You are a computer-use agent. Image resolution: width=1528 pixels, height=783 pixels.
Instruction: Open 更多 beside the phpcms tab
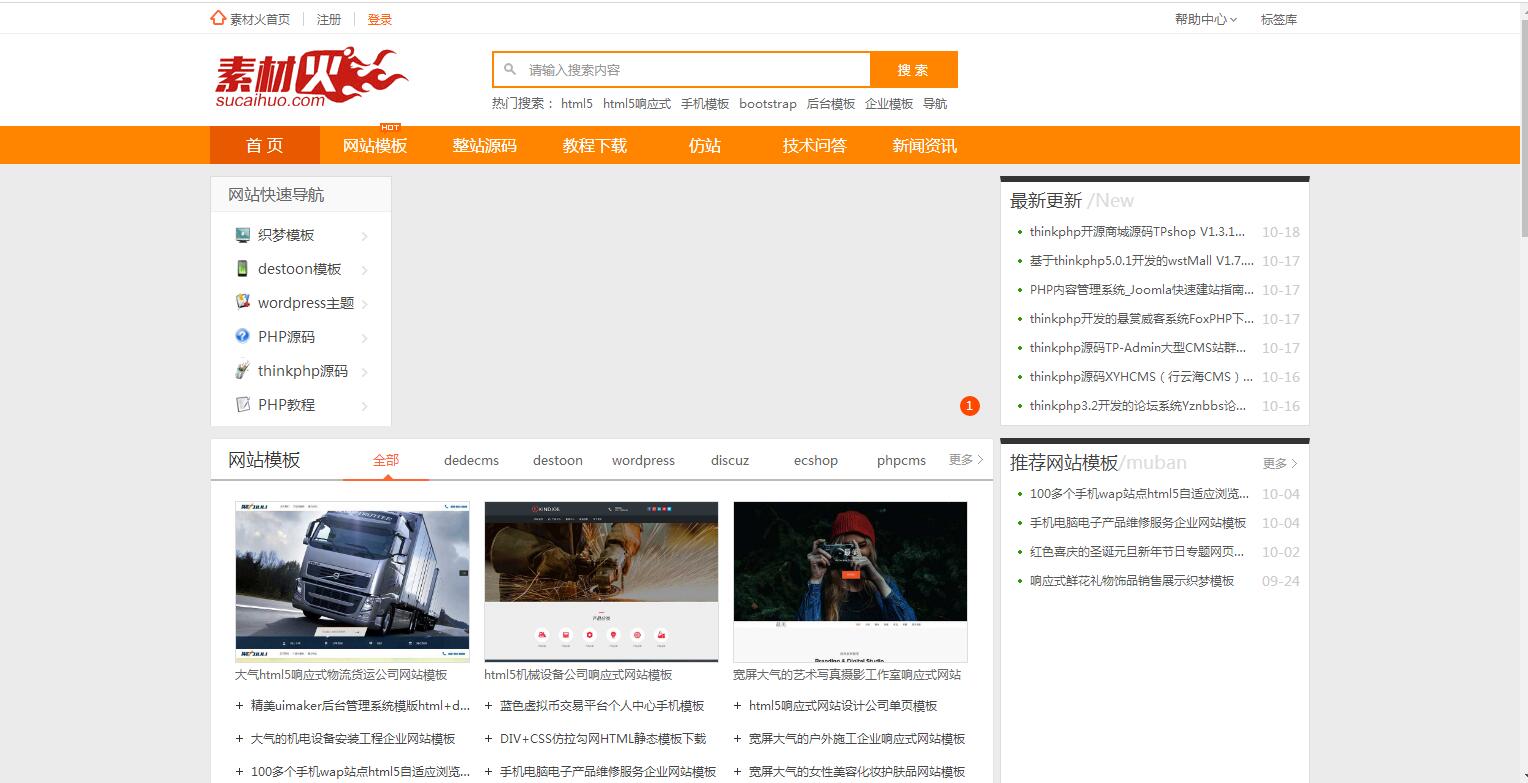pyautogui.click(x=963, y=460)
